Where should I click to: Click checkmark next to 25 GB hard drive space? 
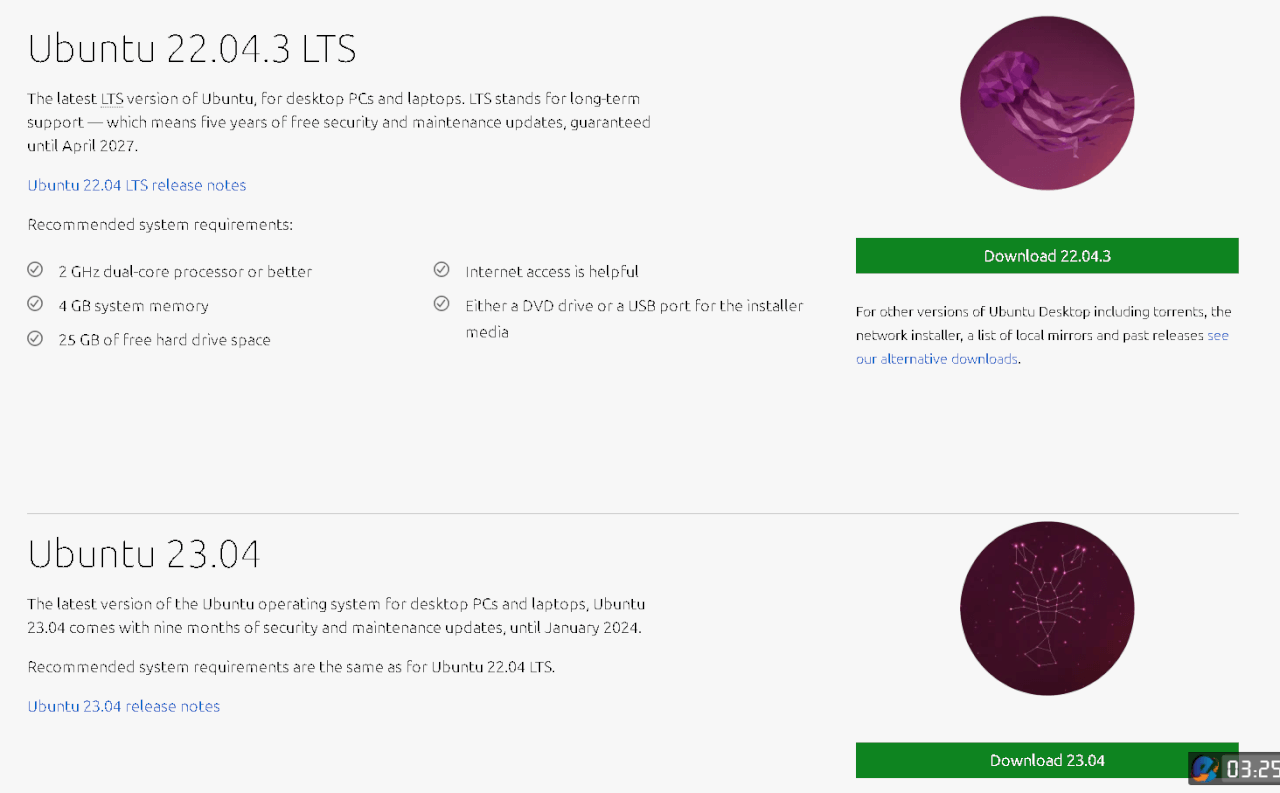[35, 338]
